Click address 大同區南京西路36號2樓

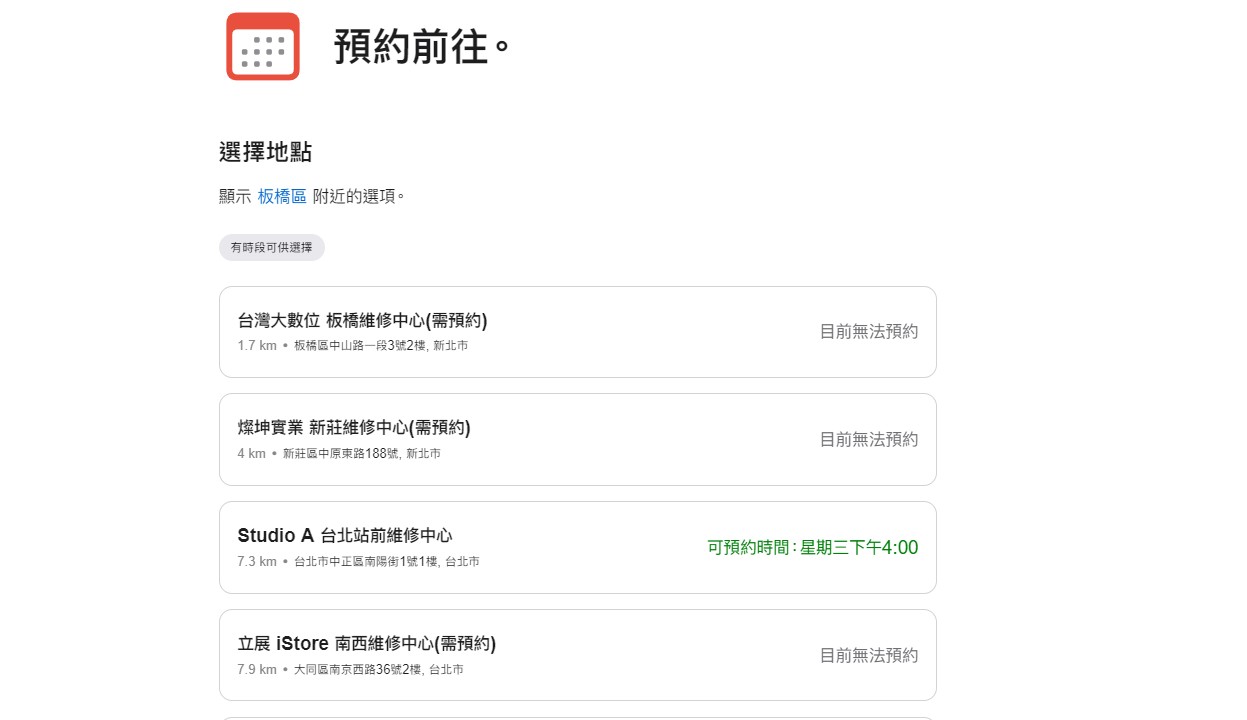pos(379,670)
